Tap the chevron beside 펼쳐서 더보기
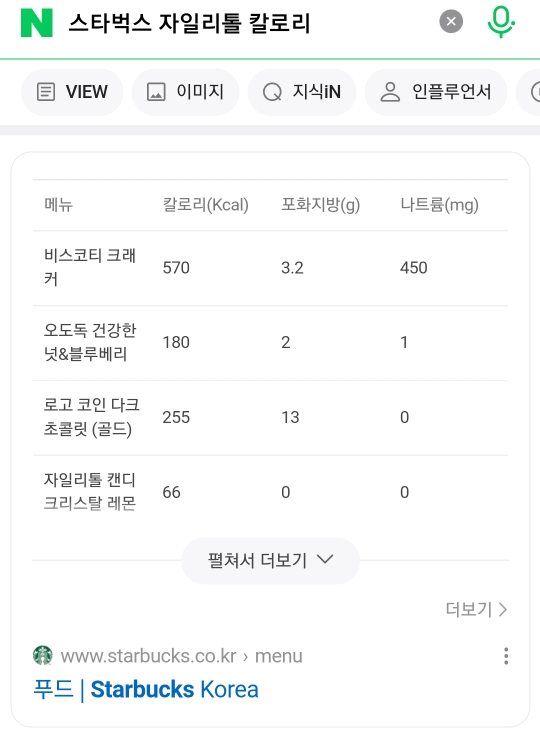Viewport: 540px width, 732px height. tap(325, 559)
